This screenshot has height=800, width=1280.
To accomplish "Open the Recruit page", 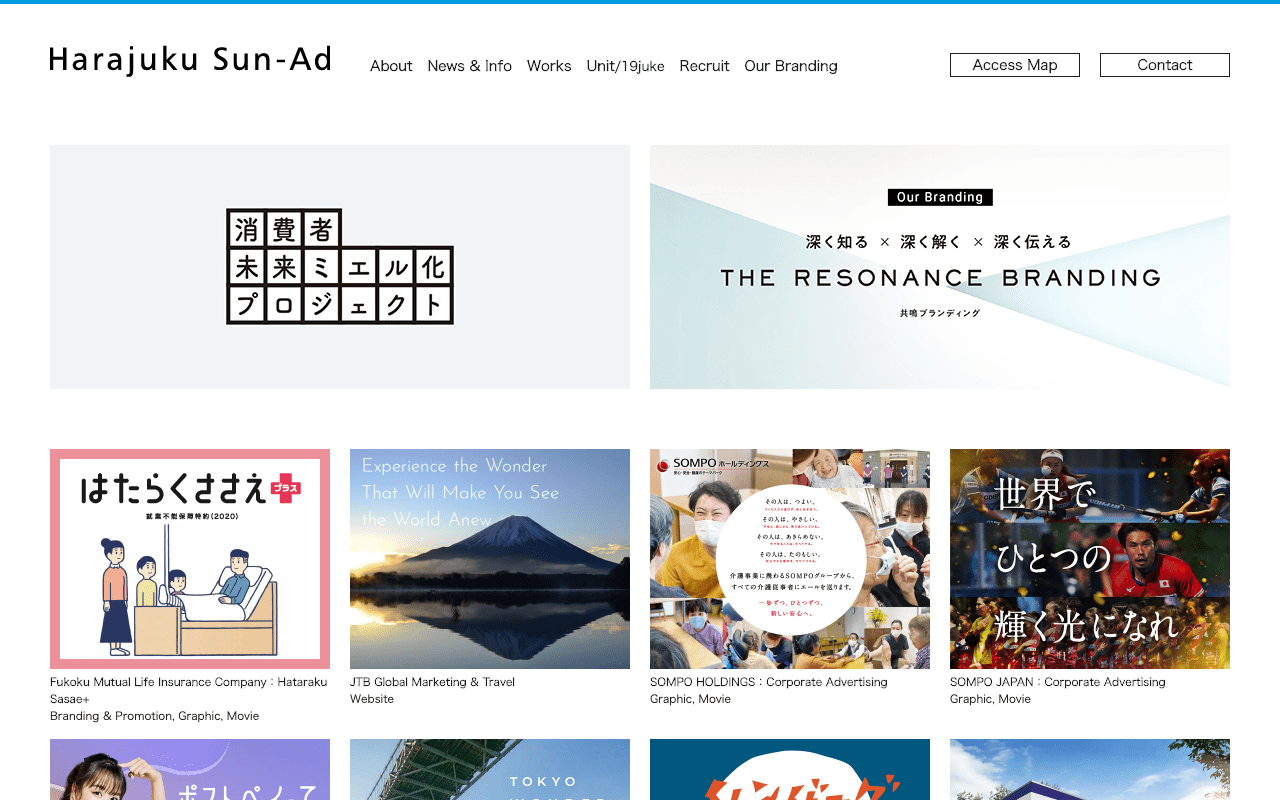I will coord(704,66).
